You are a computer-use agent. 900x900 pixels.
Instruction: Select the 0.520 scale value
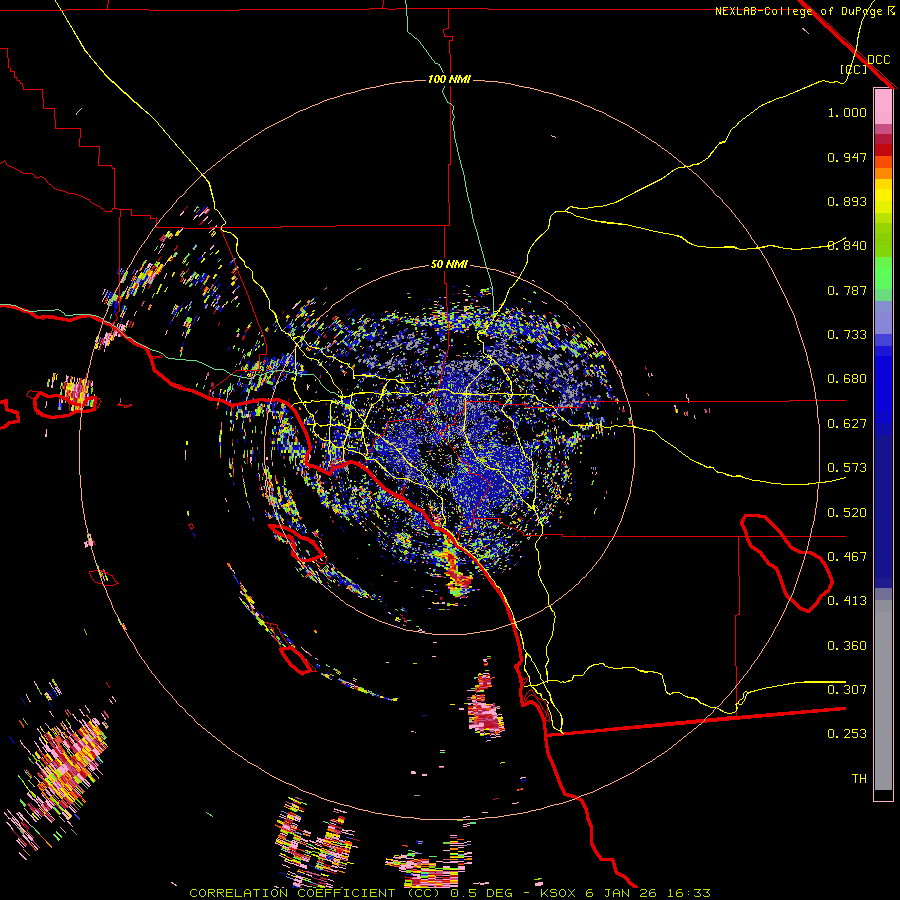click(847, 513)
